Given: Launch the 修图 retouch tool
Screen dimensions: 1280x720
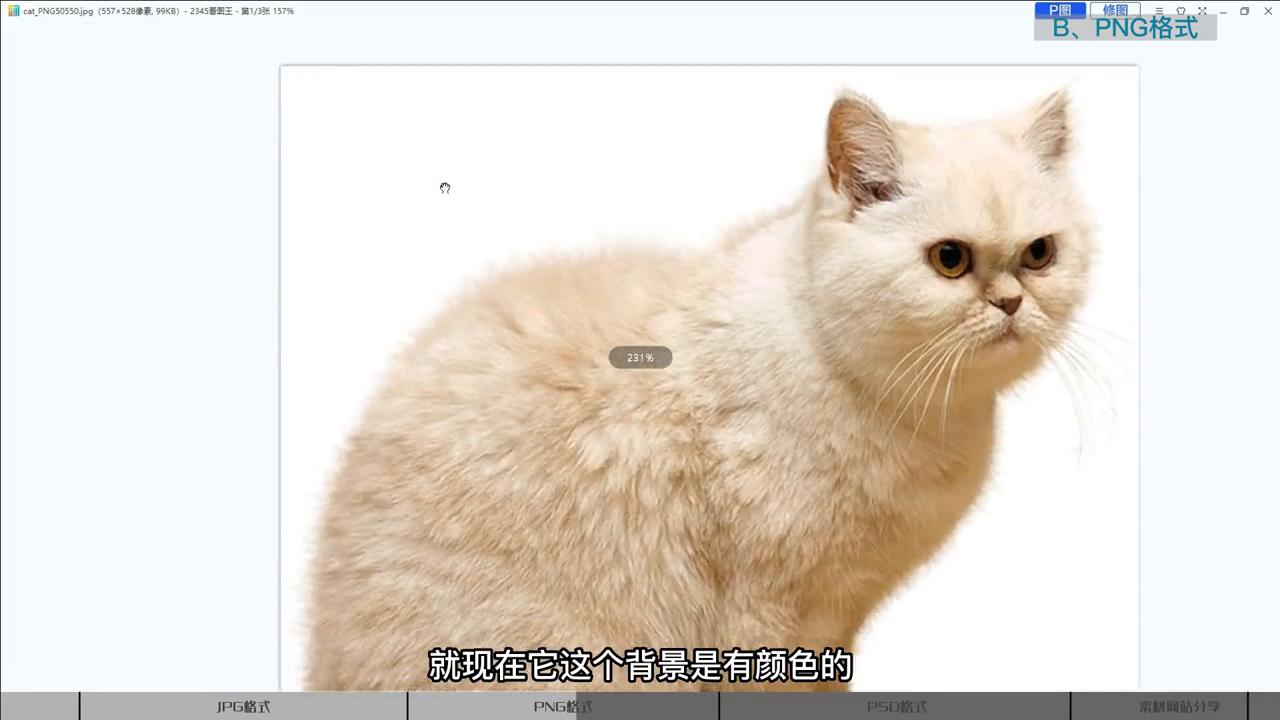Looking at the screenshot, I should pos(1114,8).
